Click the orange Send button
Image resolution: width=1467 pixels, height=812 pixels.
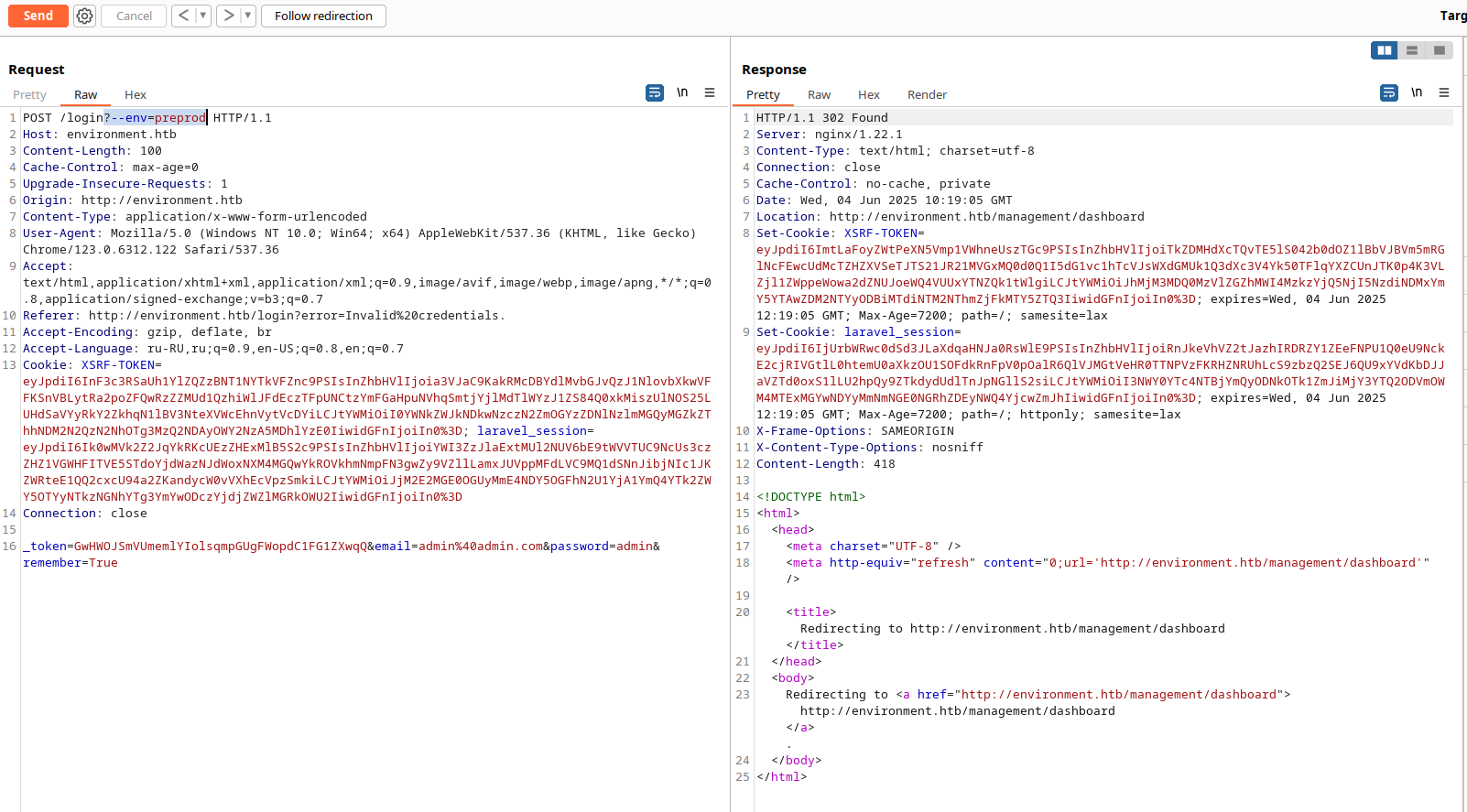38,16
